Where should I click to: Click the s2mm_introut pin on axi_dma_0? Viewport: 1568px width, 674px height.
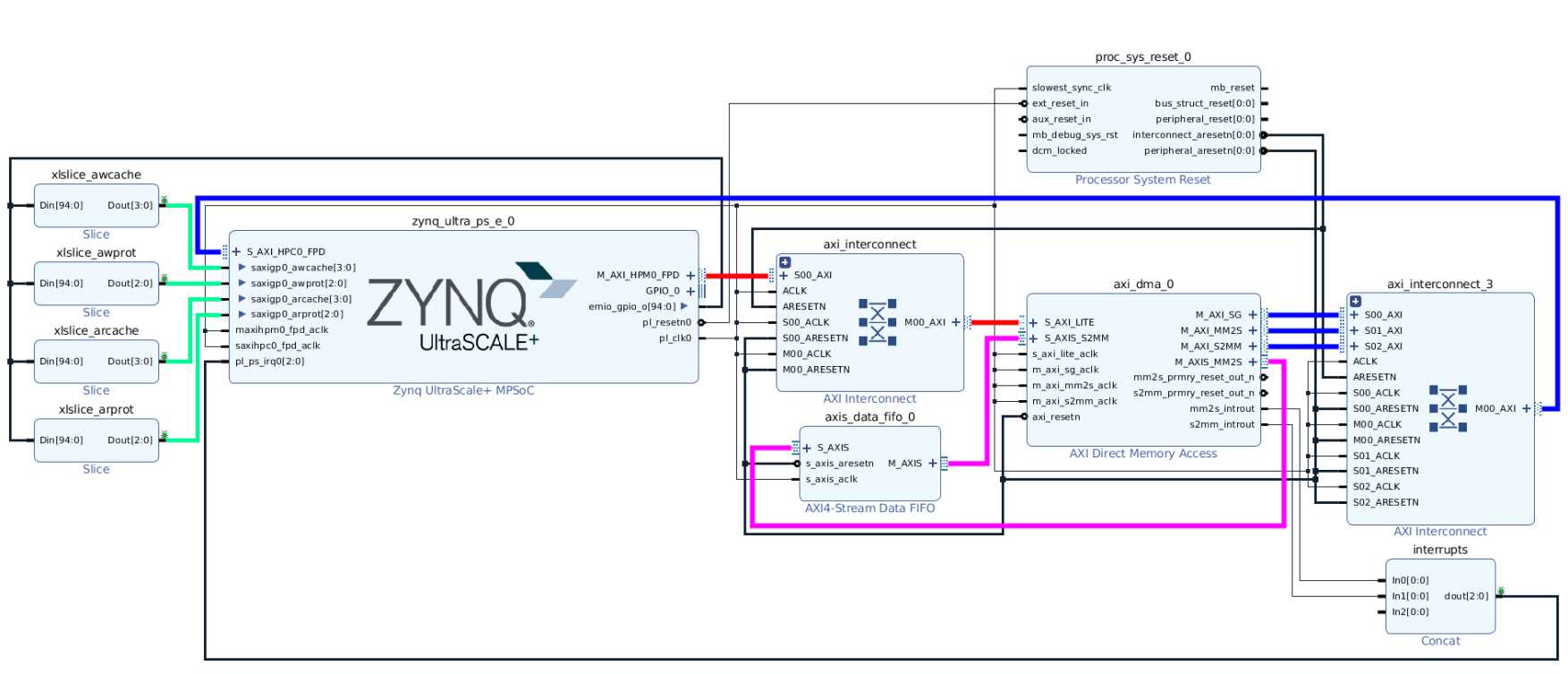tap(1264, 424)
